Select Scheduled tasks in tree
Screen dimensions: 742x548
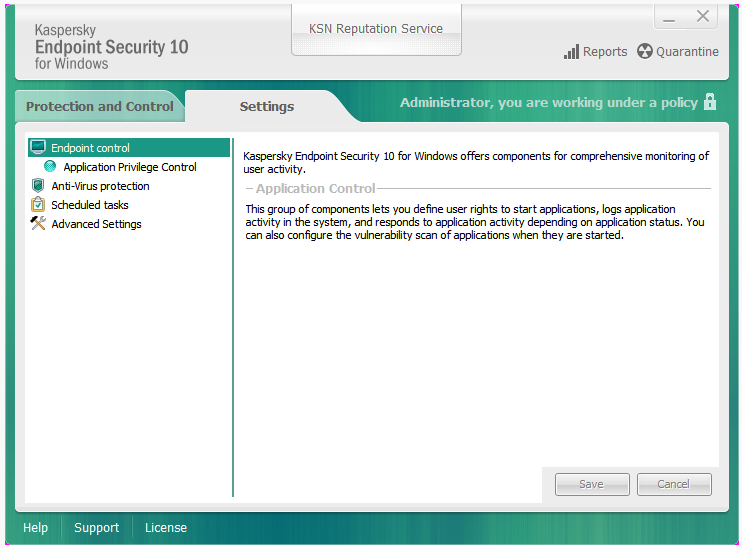(90, 205)
